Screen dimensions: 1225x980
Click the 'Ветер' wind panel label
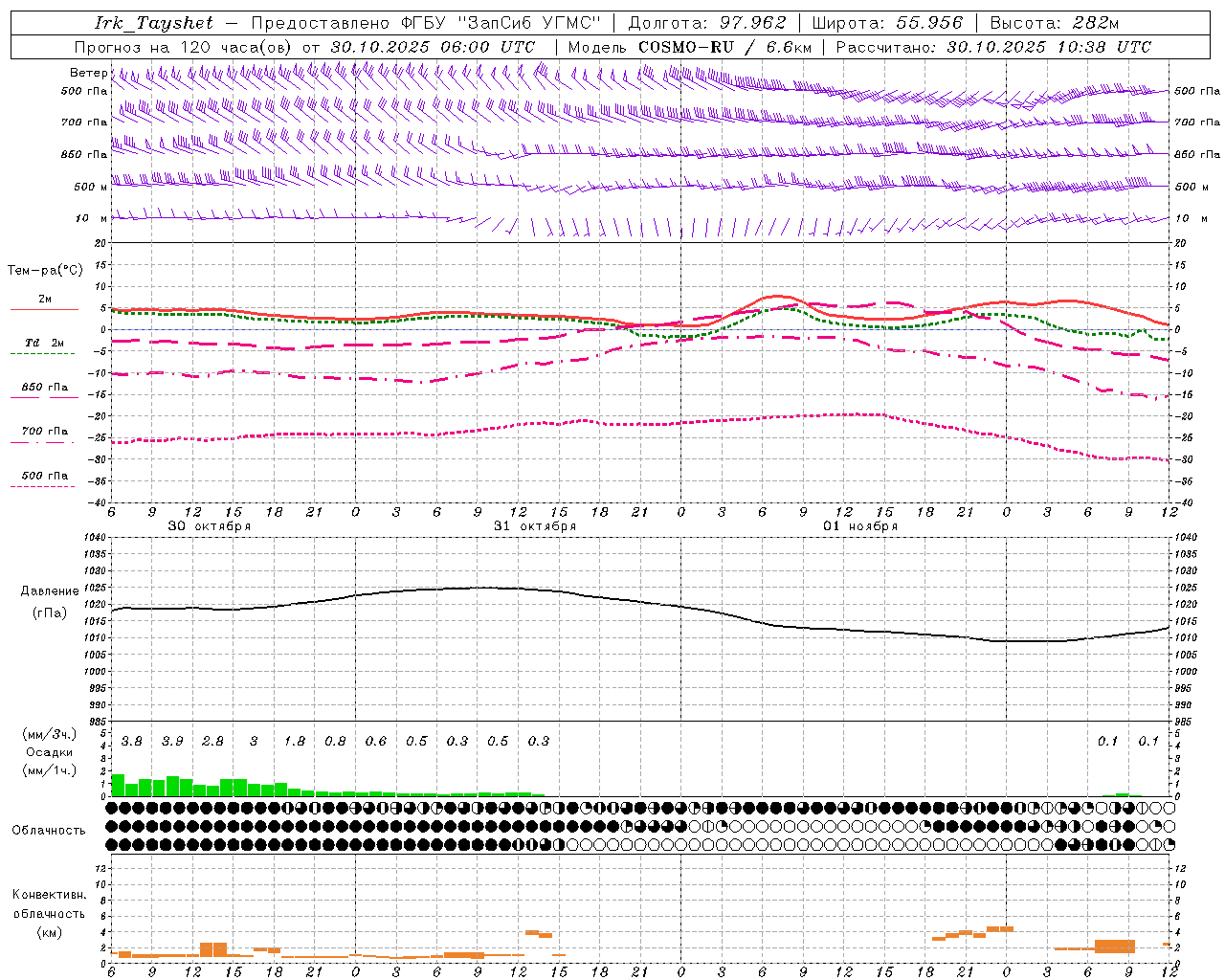88,73
